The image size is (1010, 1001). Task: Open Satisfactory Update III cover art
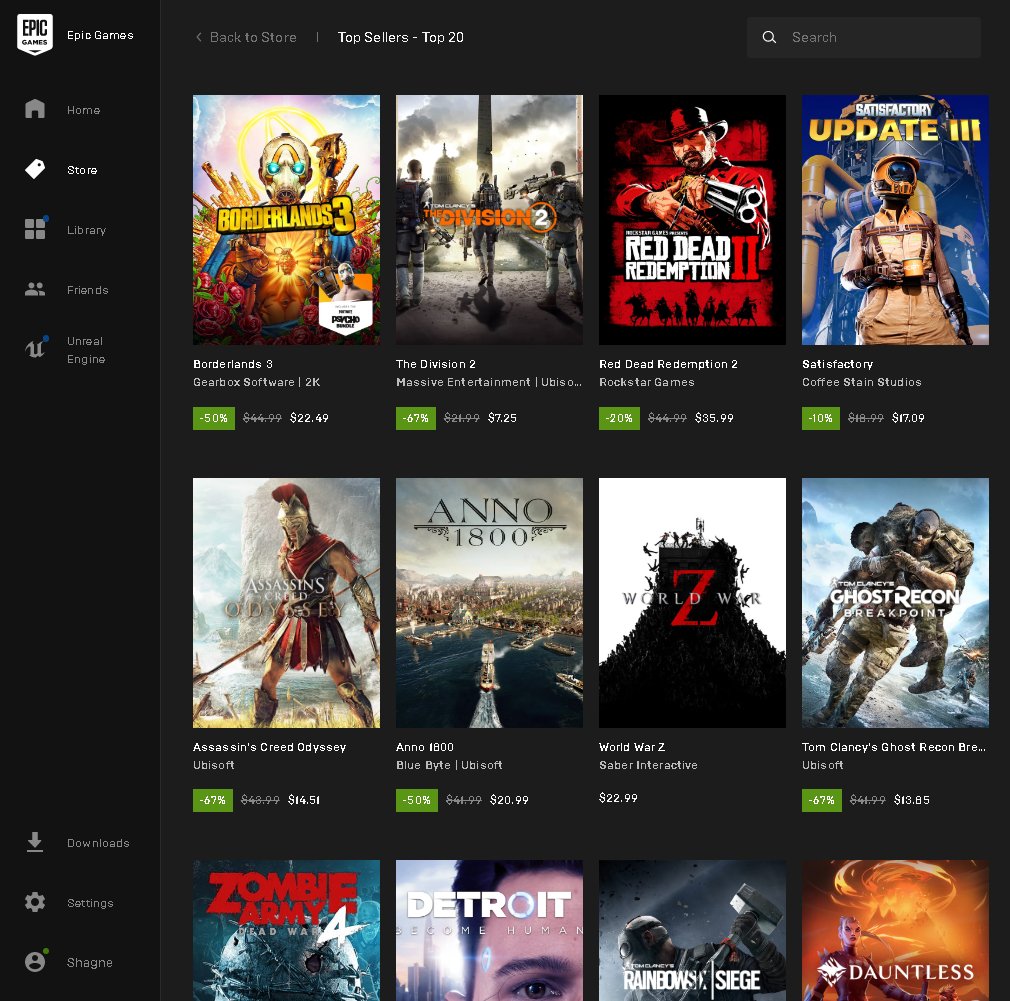[x=895, y=220]
